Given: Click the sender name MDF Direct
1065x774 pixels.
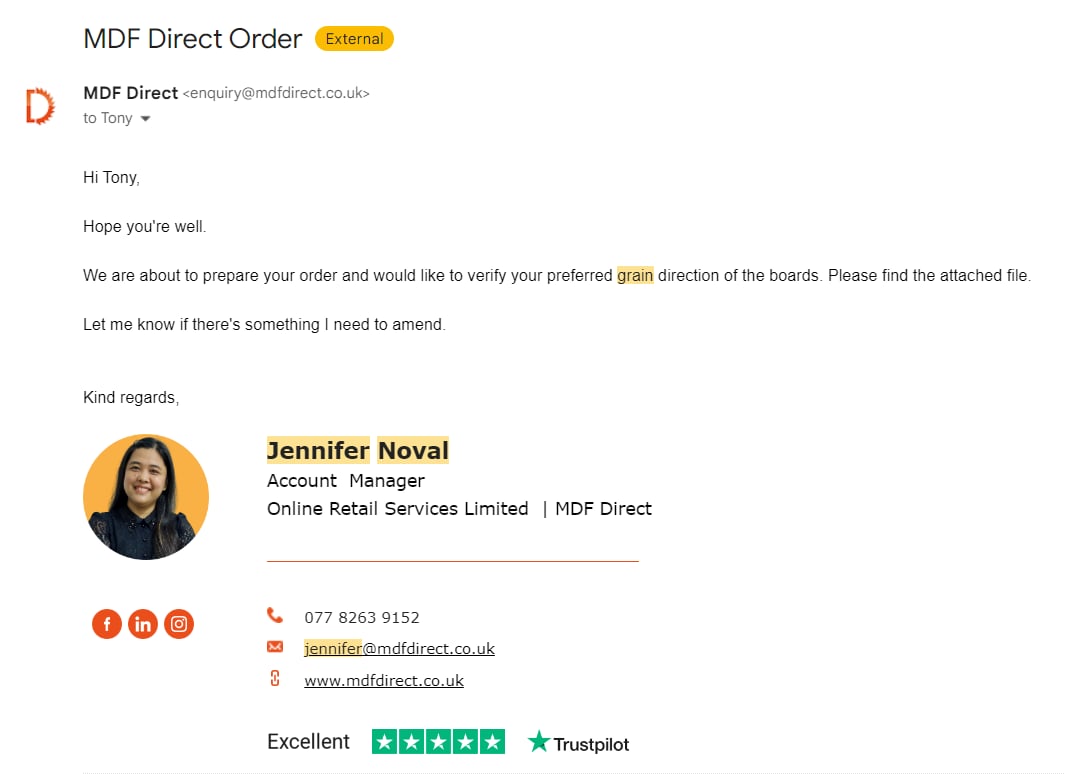Looking at the screenshot, I should click(x=130, y=93).
